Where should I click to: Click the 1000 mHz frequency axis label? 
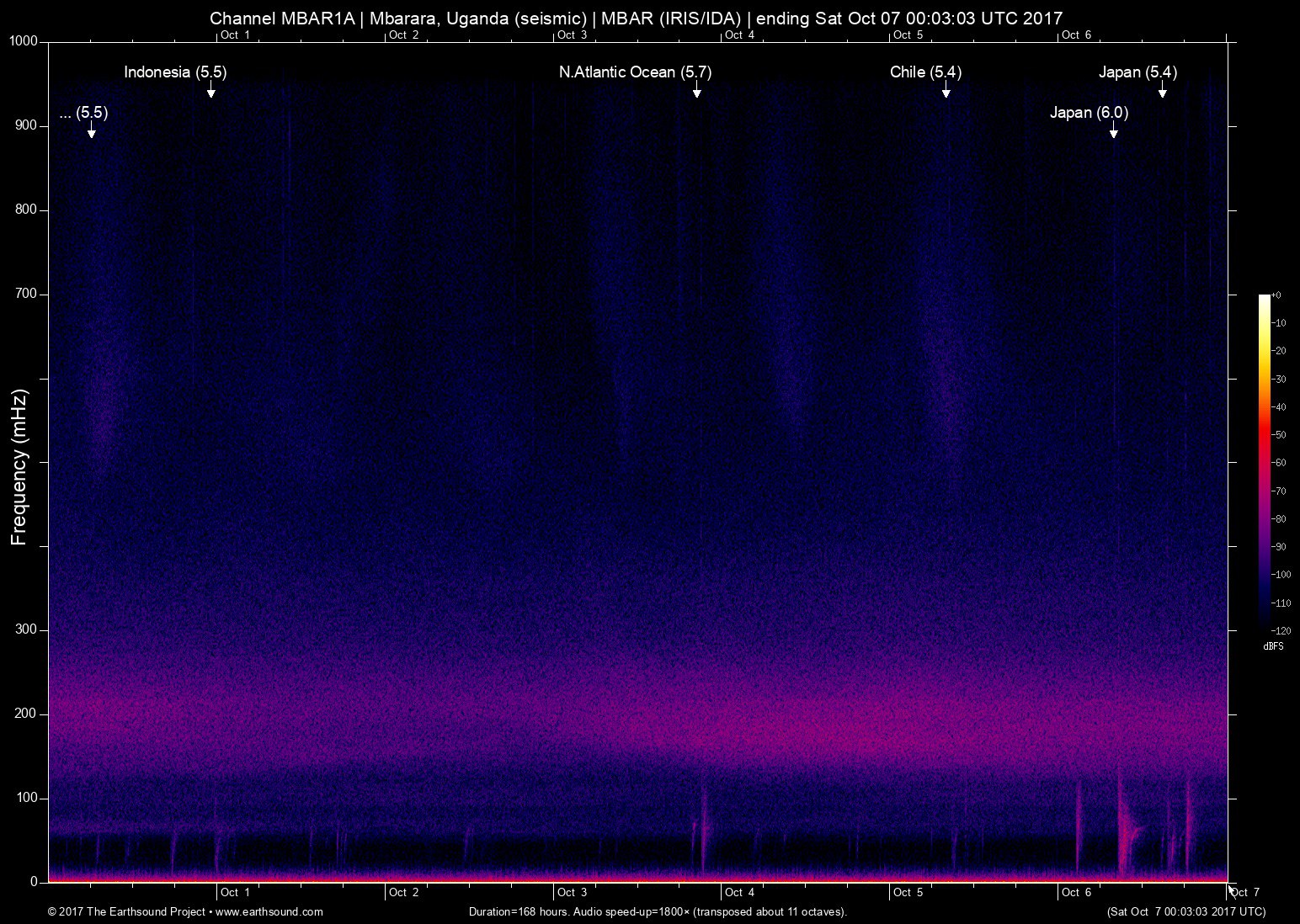click(x=23, y=41)
